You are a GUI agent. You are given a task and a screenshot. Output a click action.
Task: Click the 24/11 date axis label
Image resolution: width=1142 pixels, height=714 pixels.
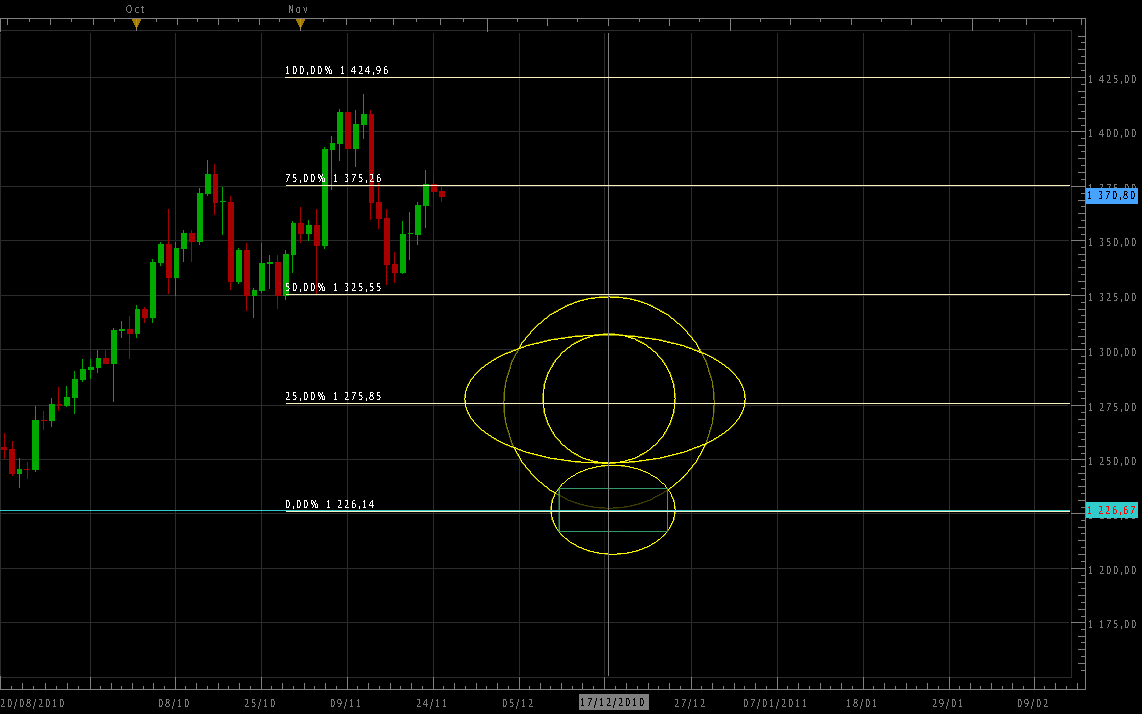pos(432,704)
